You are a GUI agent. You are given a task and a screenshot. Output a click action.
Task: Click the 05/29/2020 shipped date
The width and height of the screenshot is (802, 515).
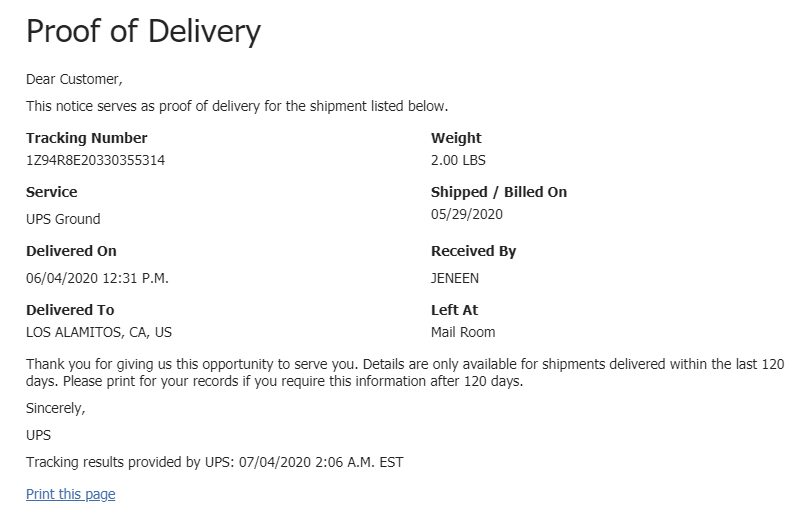(466, 214)
